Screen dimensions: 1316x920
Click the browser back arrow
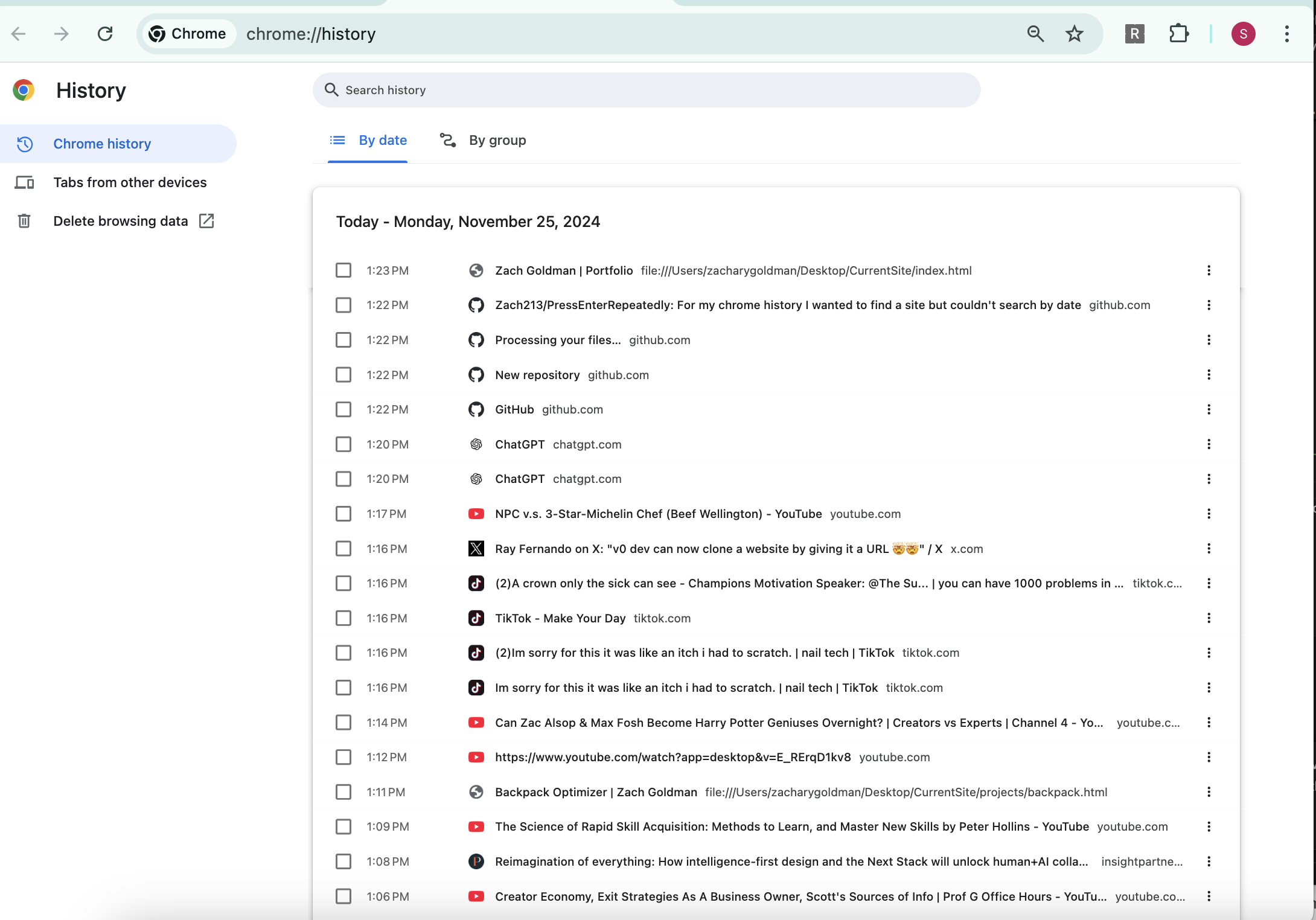pos(19,34)
